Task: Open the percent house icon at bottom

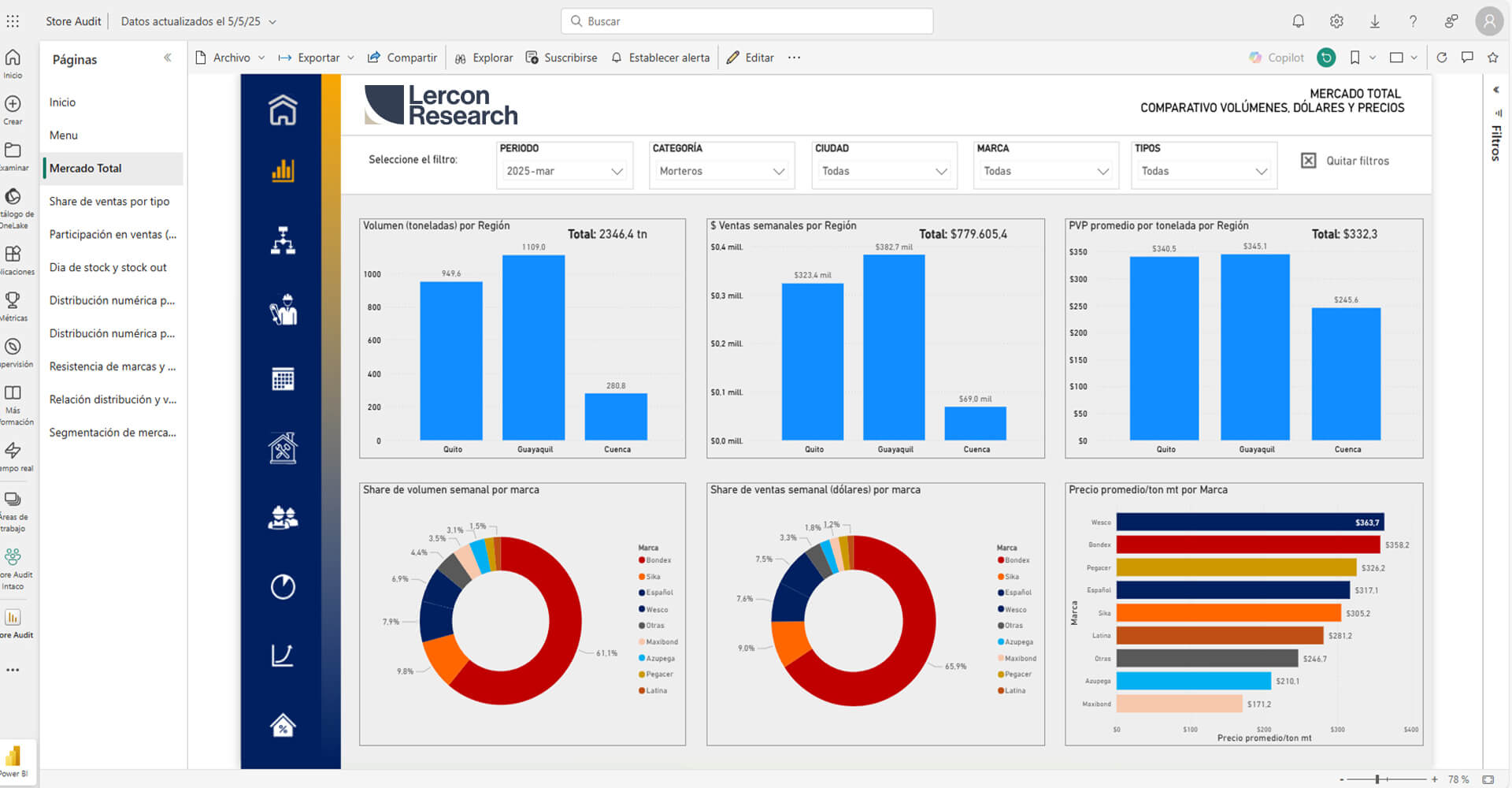Action: point(283,725)
